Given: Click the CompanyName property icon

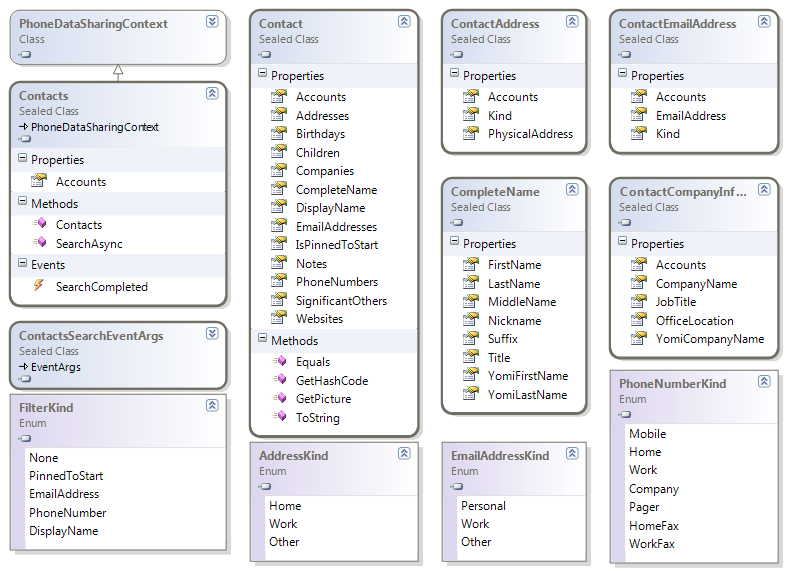Looking at the screenshot, I should pyautogui.click(x=638, y=282).
